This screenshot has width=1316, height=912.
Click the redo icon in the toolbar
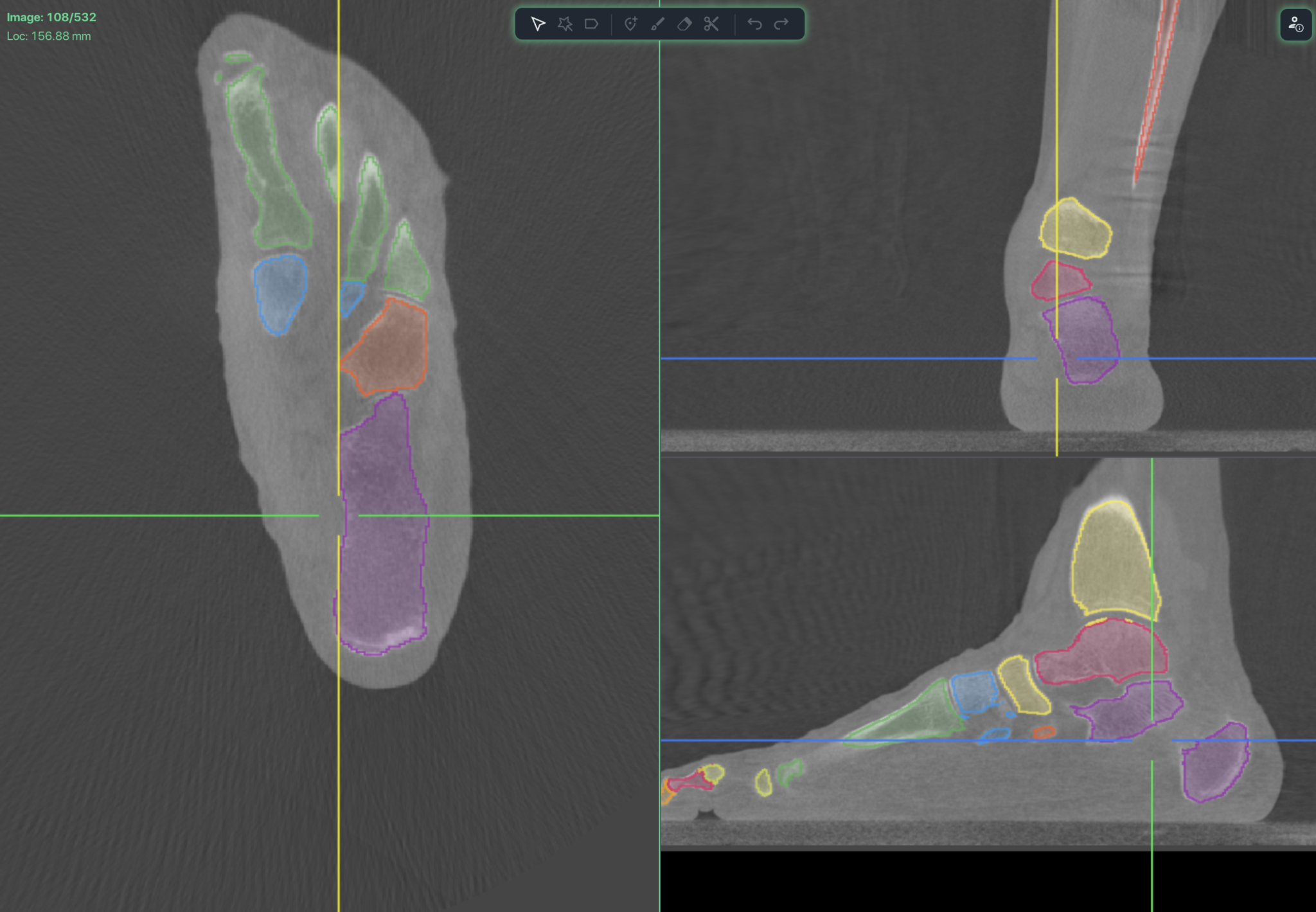coord(780,24)
